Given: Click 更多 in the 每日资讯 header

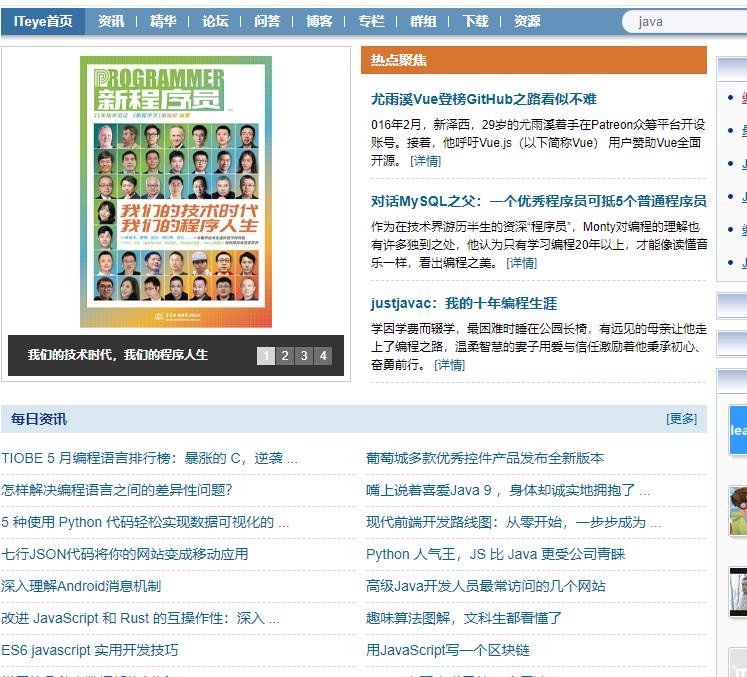Looking at the screenshot, I should 681,419.
